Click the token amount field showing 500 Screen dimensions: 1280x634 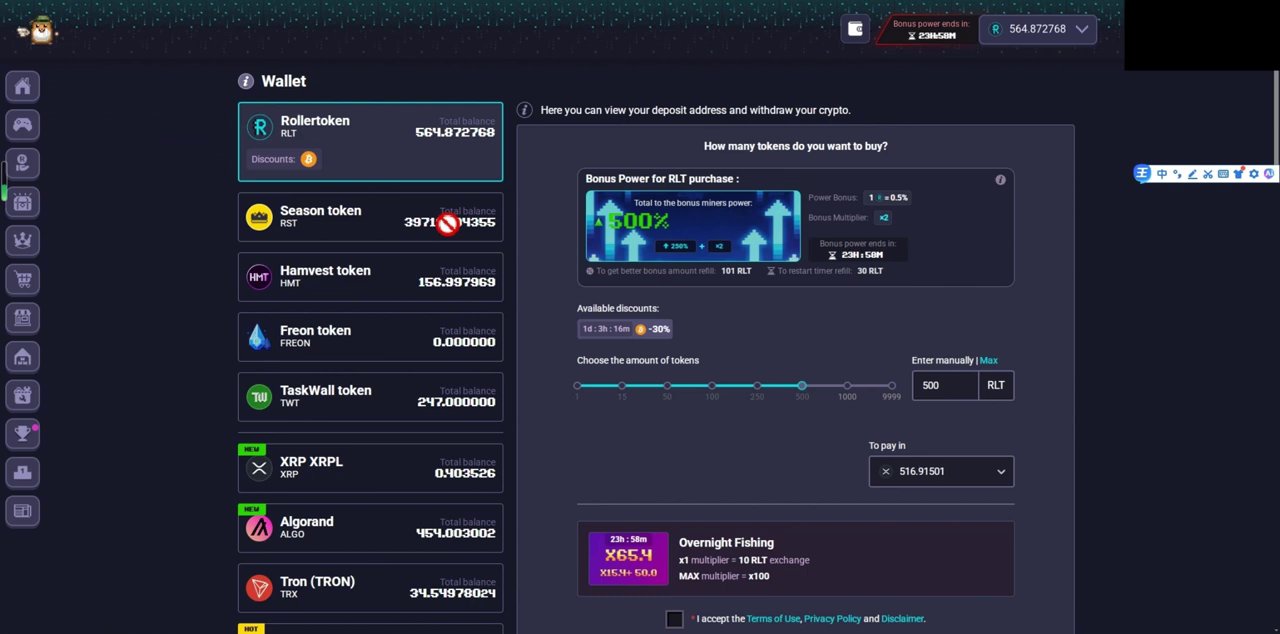pos(945,385)
